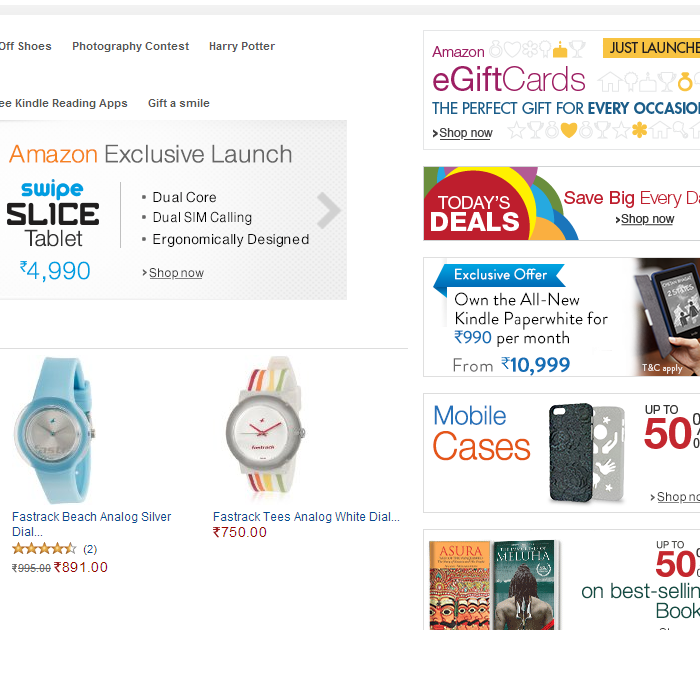Open the blue Fastrack Beach watch image
Image resolution: width=700 pixels, height=700 pixels.
click(55, 430)
